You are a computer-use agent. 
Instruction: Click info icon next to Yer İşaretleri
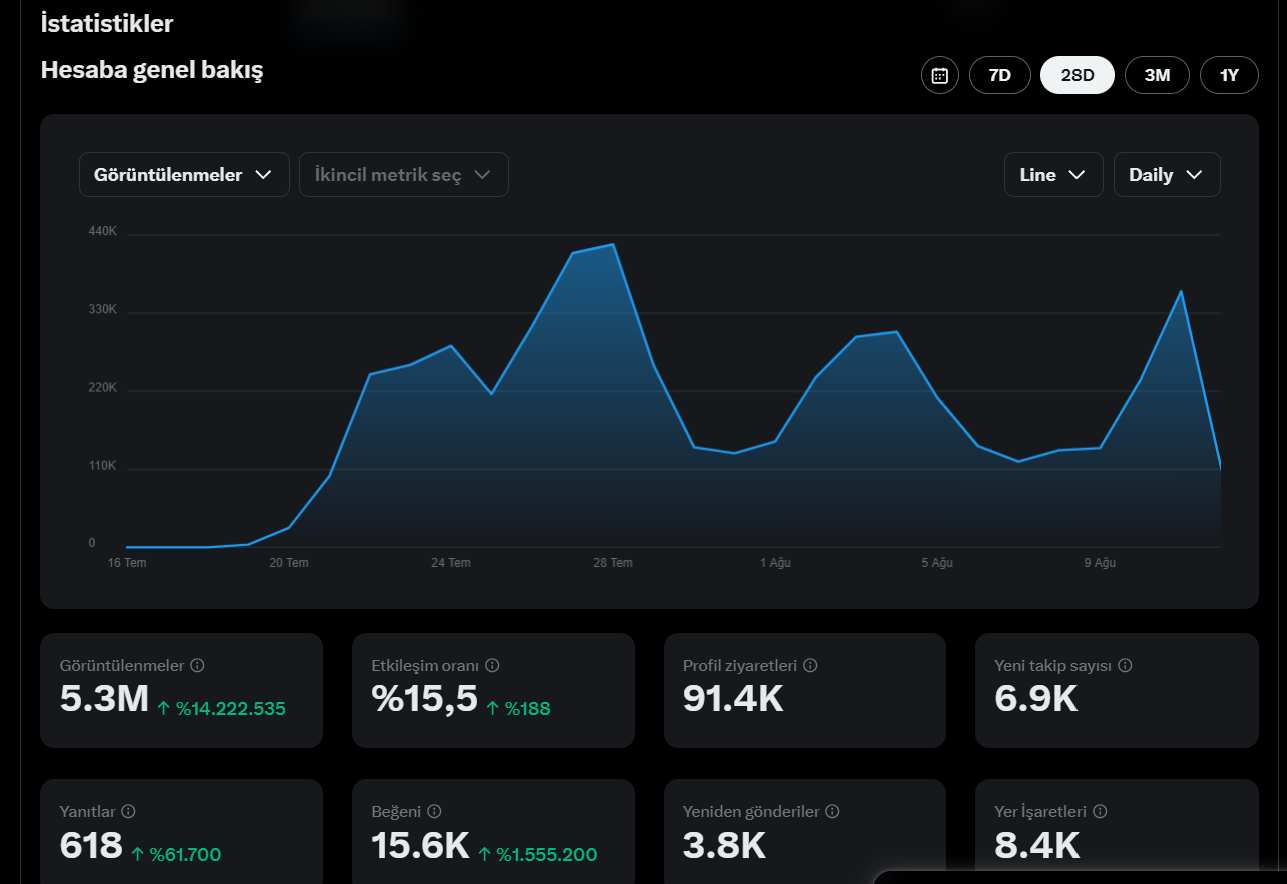tap(1100, 812)
